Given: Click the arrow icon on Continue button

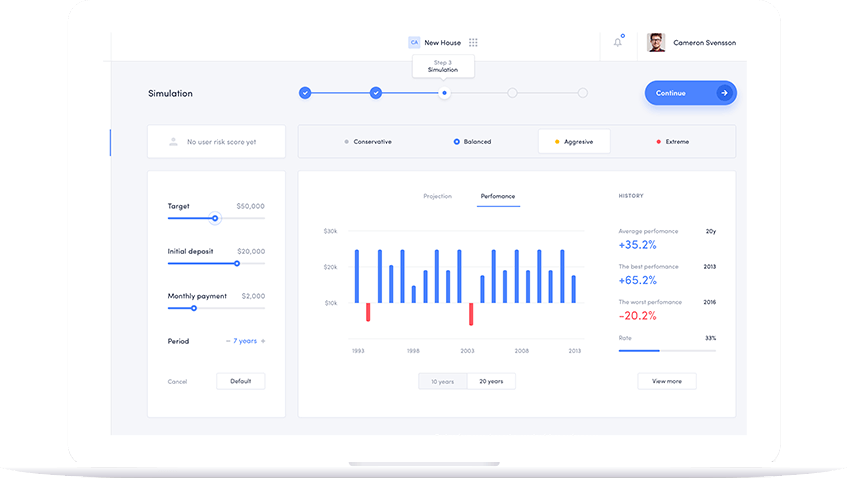Looking at the screenshot, I should (724, 93).
